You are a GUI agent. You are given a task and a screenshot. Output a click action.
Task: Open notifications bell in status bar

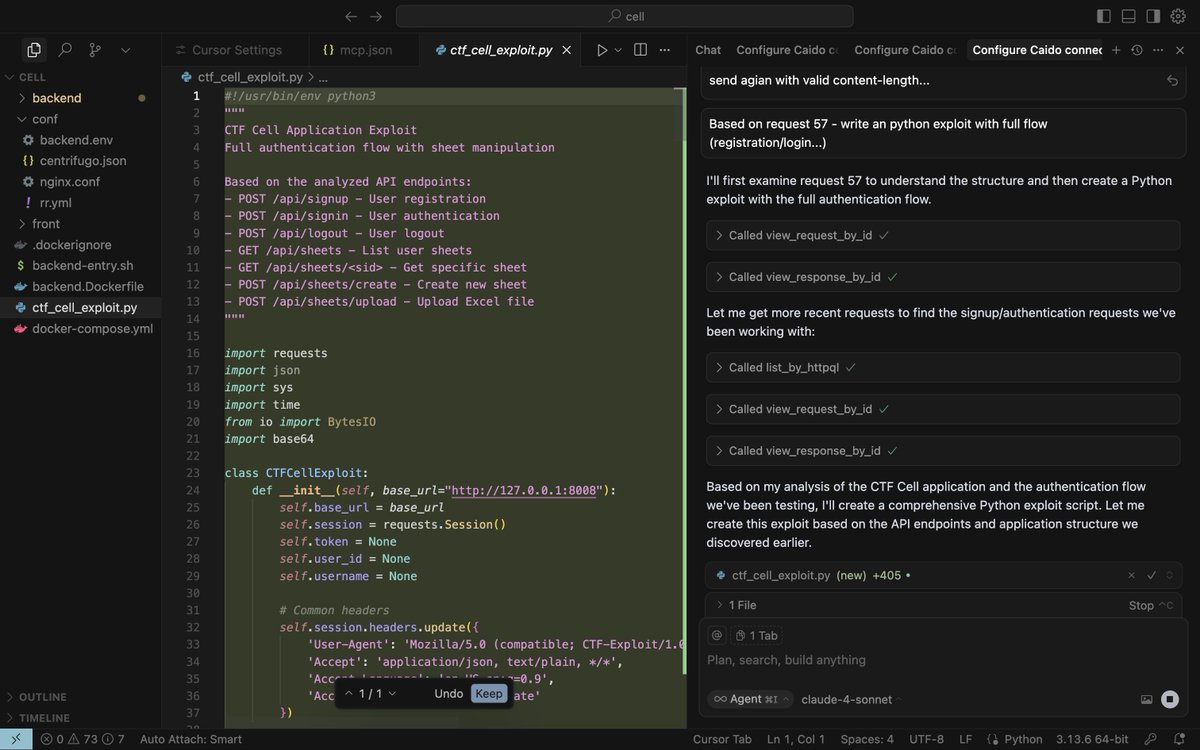[1180, 739]
